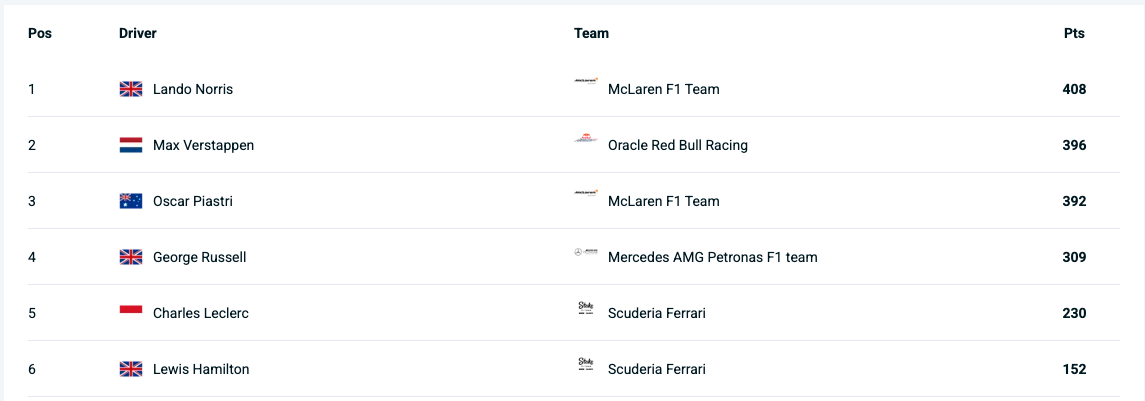Click the Red Bull Racing car logo
This screenshot has height=401, width=1145.
tap(586, 138)
